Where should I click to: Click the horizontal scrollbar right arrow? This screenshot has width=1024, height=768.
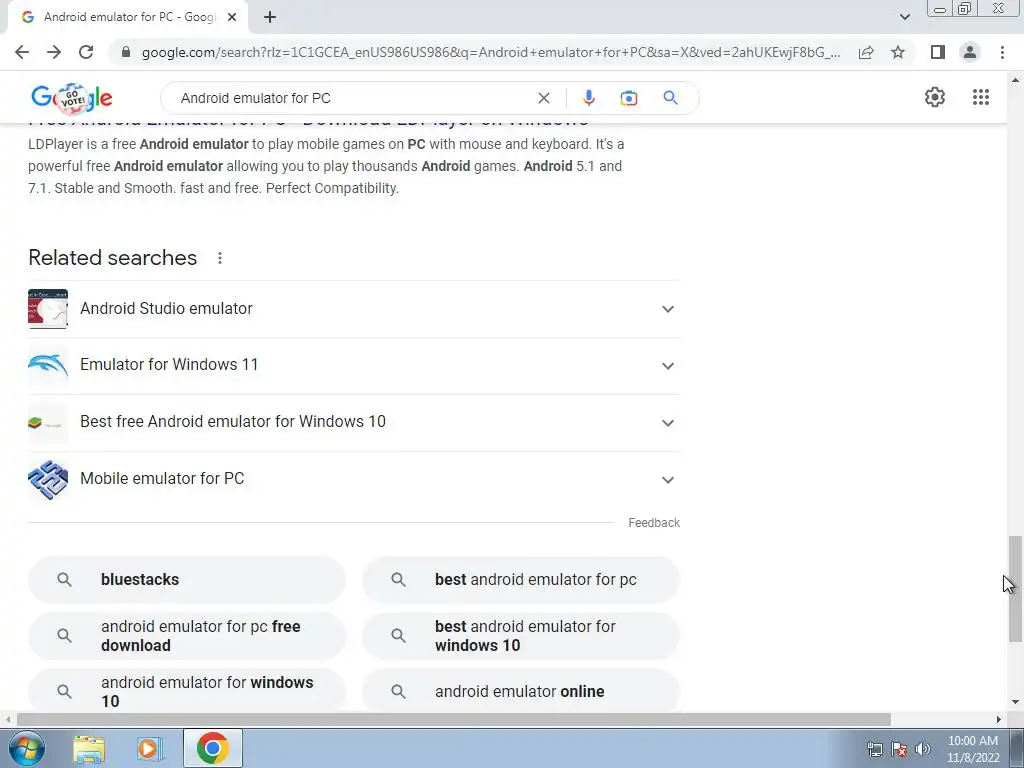[x=999, y=719]
